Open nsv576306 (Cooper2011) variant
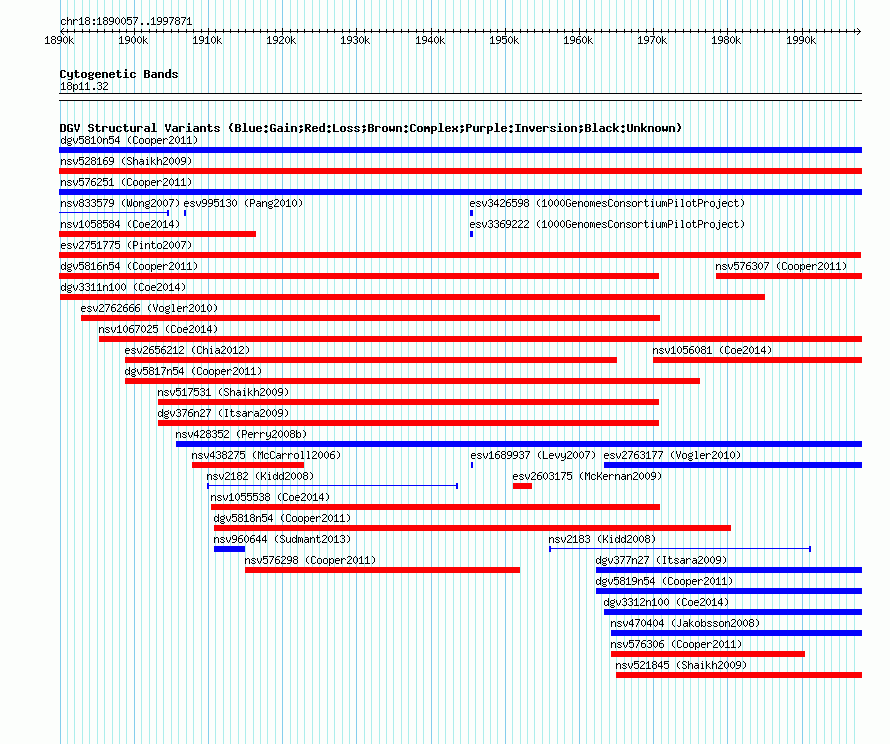The height and width of the screenshot is (744, 890). pyautogui.click(x=676, y=644)
